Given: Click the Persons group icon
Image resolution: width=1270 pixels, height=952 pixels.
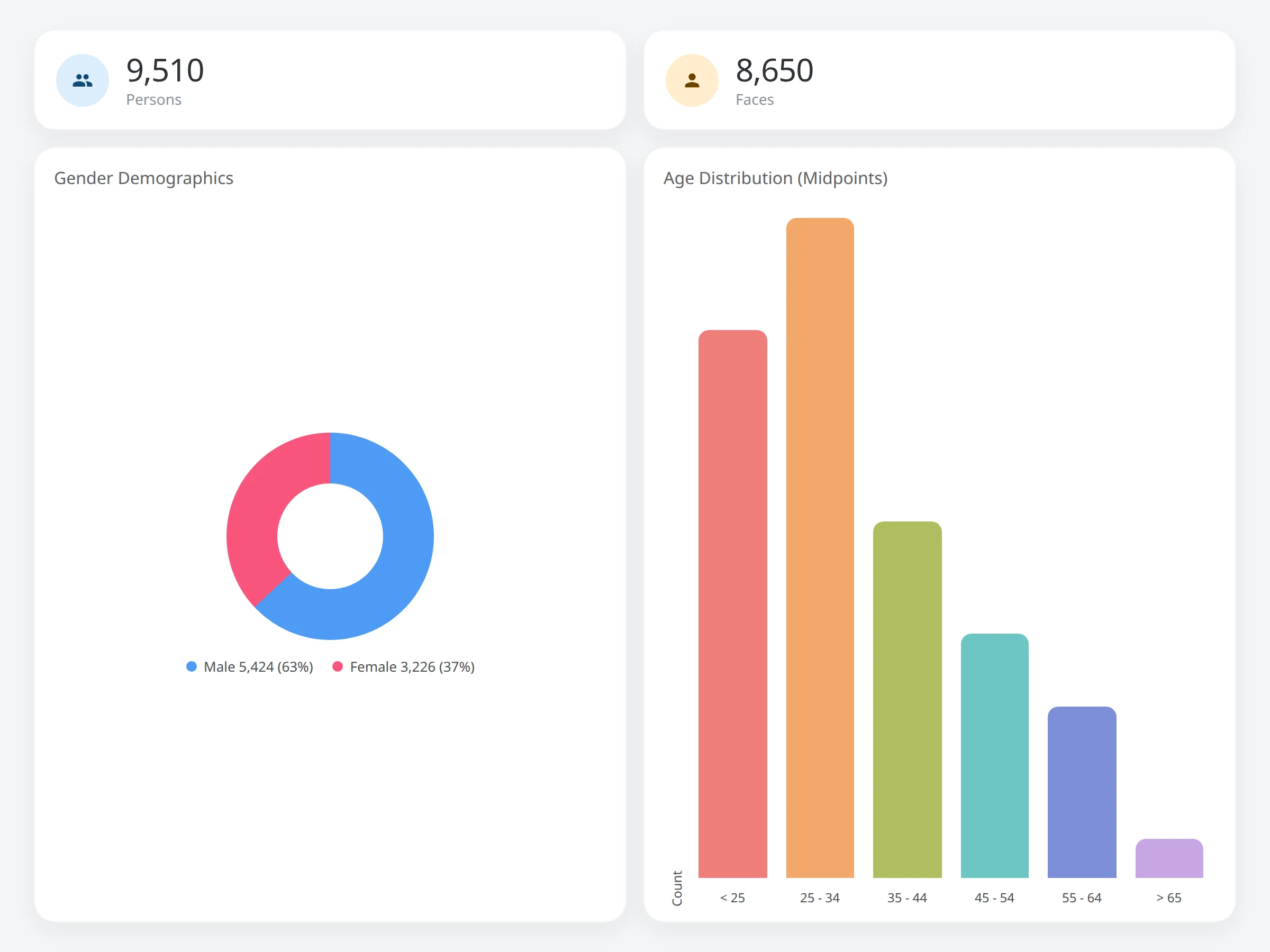Looking at the screenshot, I should 82,80.
